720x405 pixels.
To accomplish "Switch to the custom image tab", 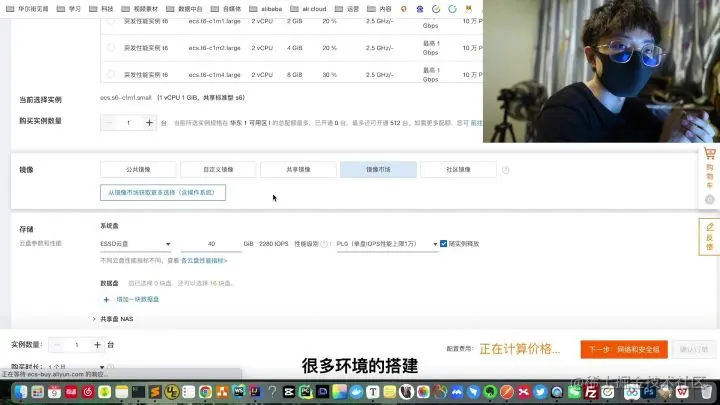I will (218, 169).
